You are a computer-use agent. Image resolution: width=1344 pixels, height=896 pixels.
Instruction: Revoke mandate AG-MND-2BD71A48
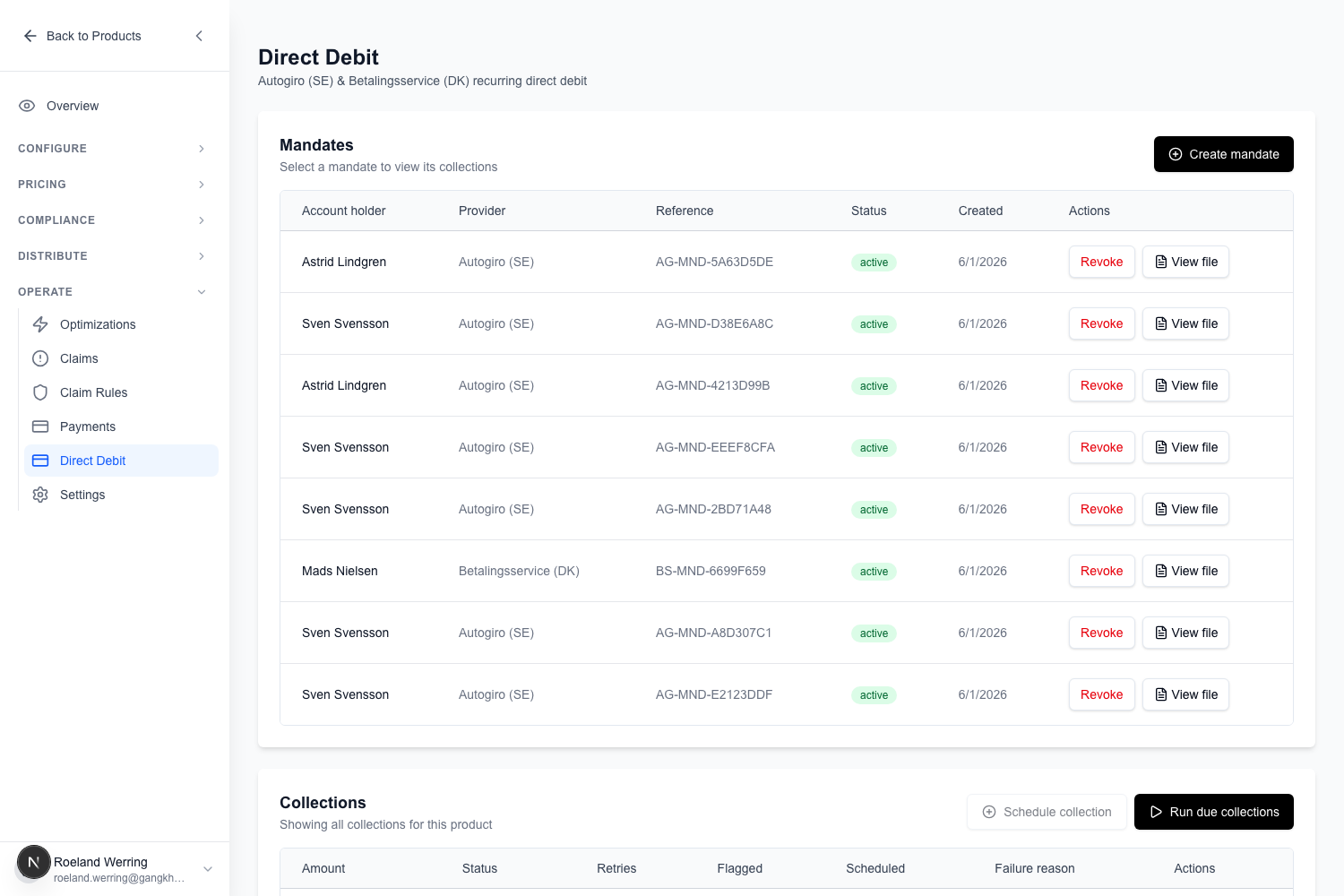(1102, 509)
